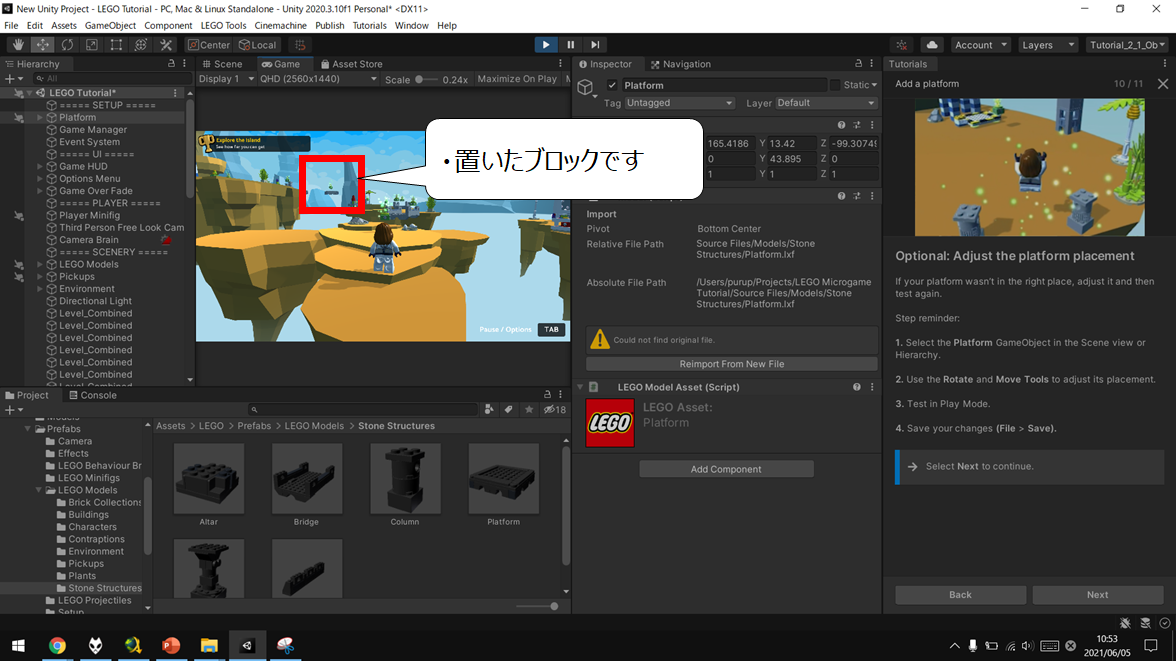Open File Explorer from taskbar
The width and height of the screenshot is (1176, 661).
(x=209, y=645)
